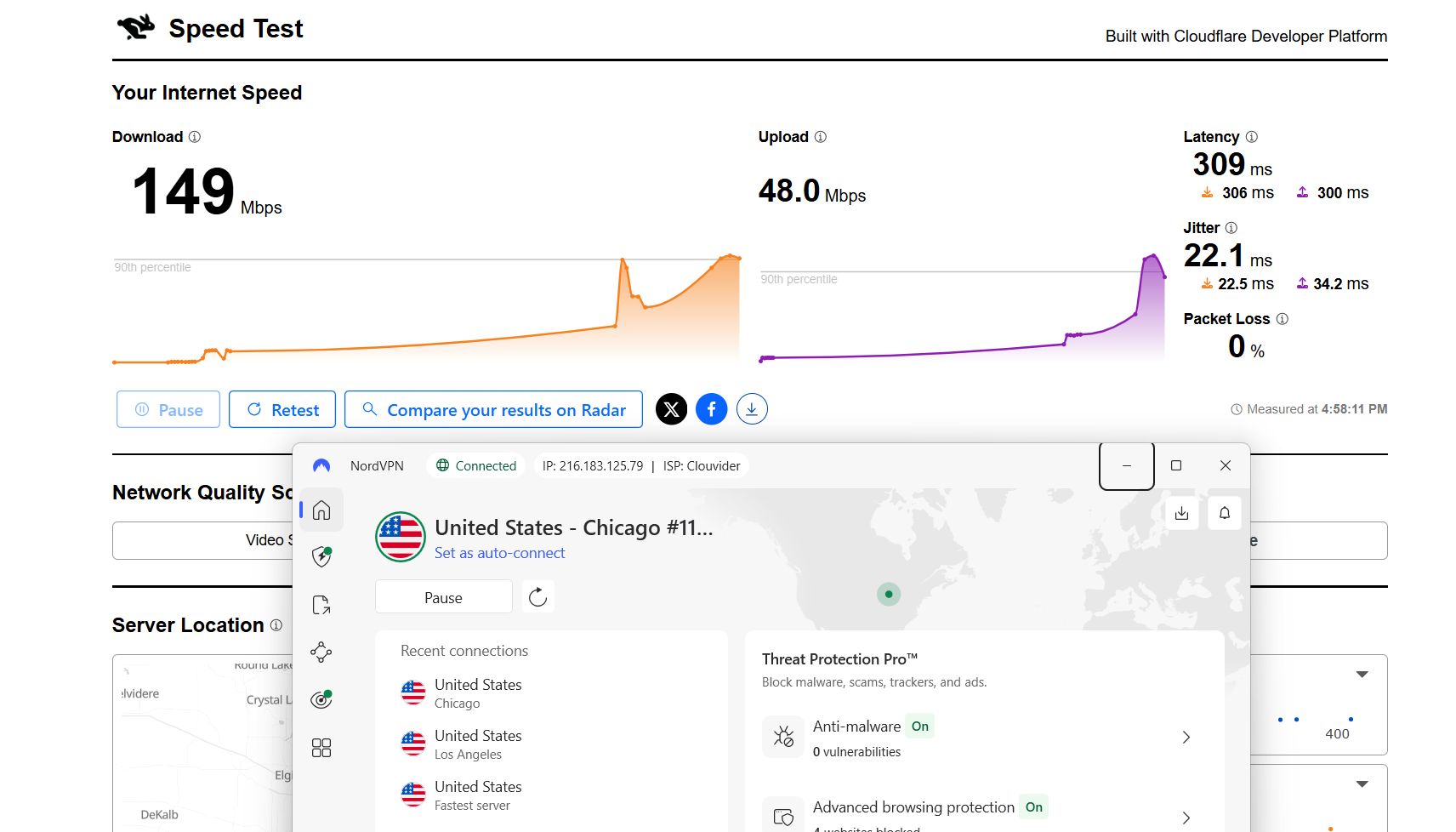Screen dimensions: 1456x832
Task: Click the NordVPN logo icon
Action: point(321,465)
